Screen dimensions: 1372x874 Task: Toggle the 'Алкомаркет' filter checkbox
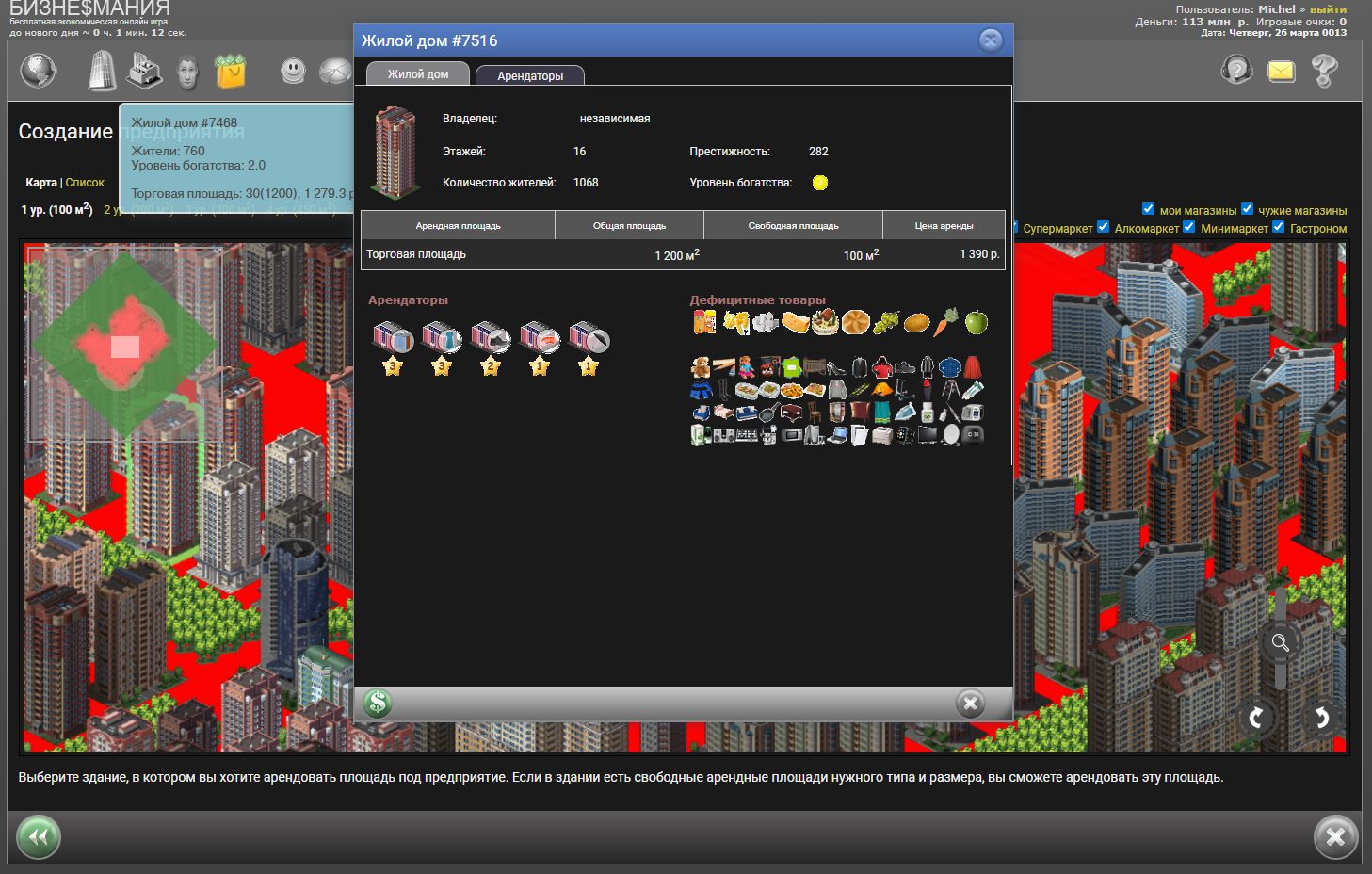[1103, 227]
